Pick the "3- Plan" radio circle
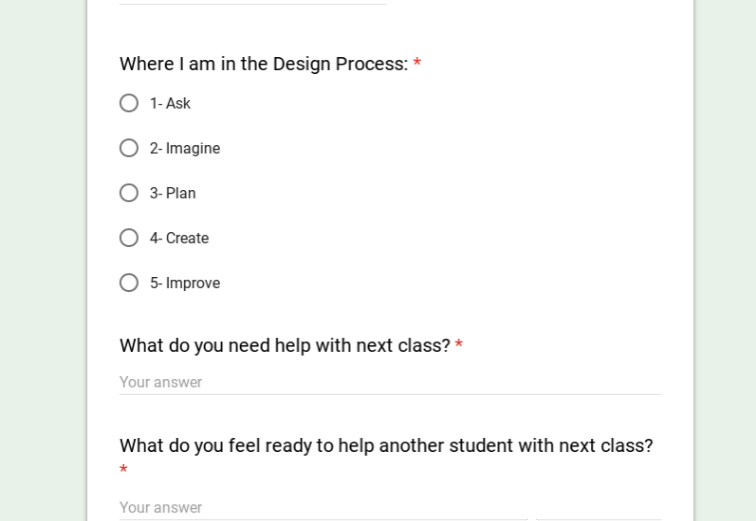Image resolution: width=756 pixels, height=521 pixels. (129, 193)
